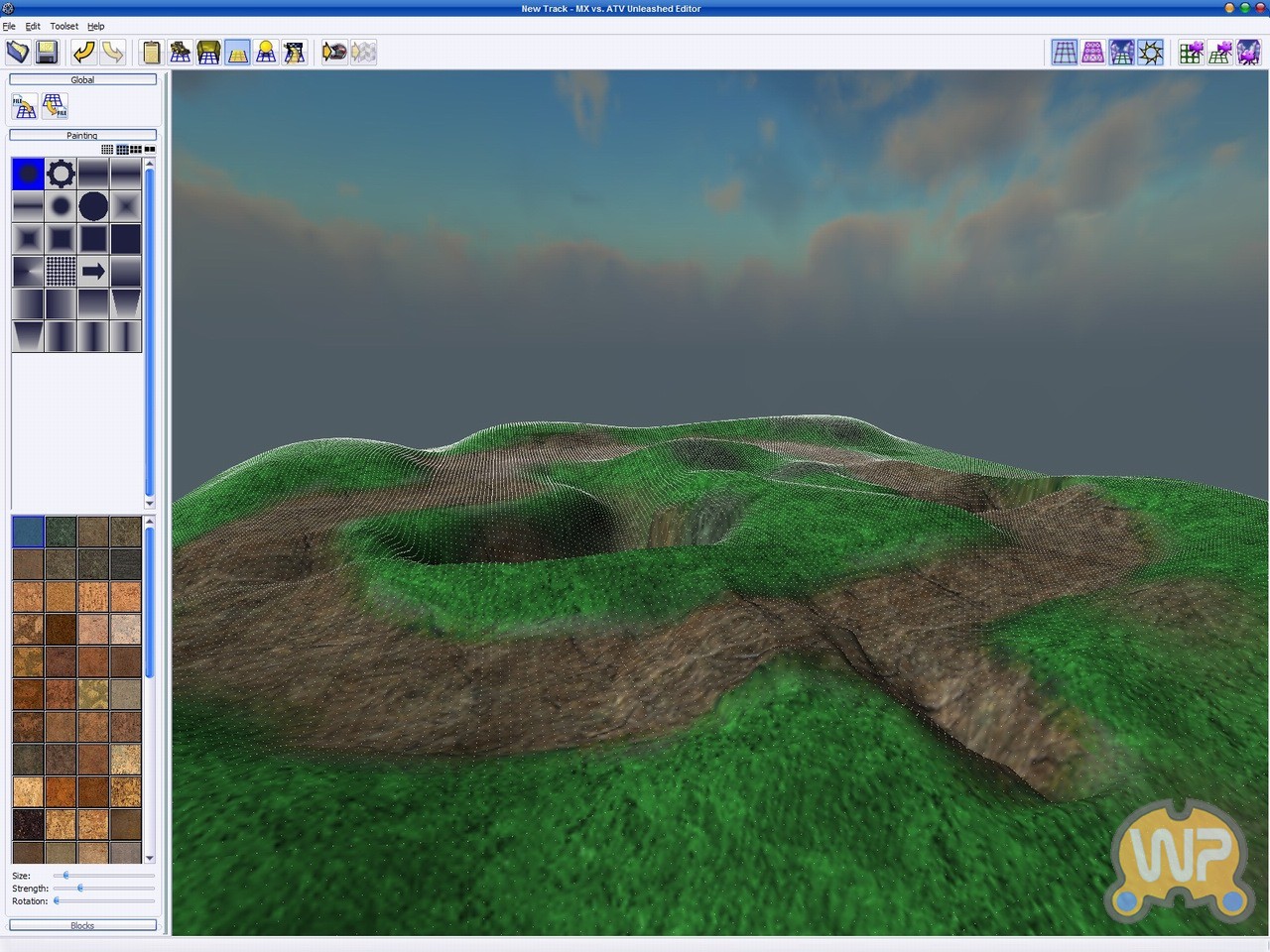Open the Toolset menu
This screenshot has width=1270, height=952.
[63, 26]
